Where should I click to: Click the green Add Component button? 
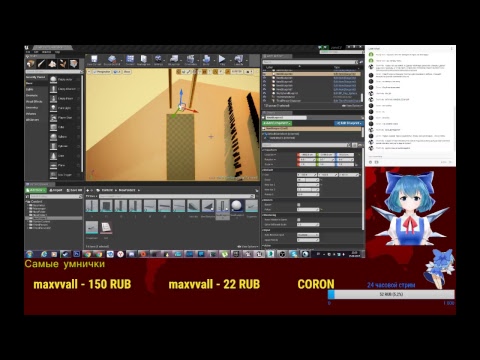coord(277,123)
